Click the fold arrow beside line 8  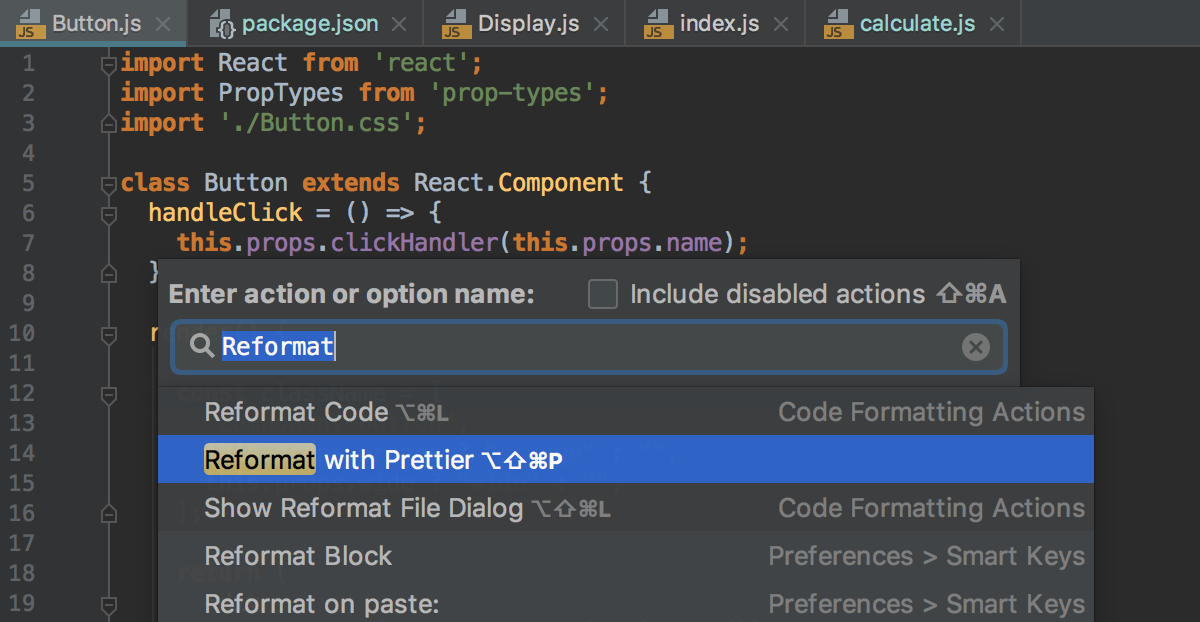point(107,272)
